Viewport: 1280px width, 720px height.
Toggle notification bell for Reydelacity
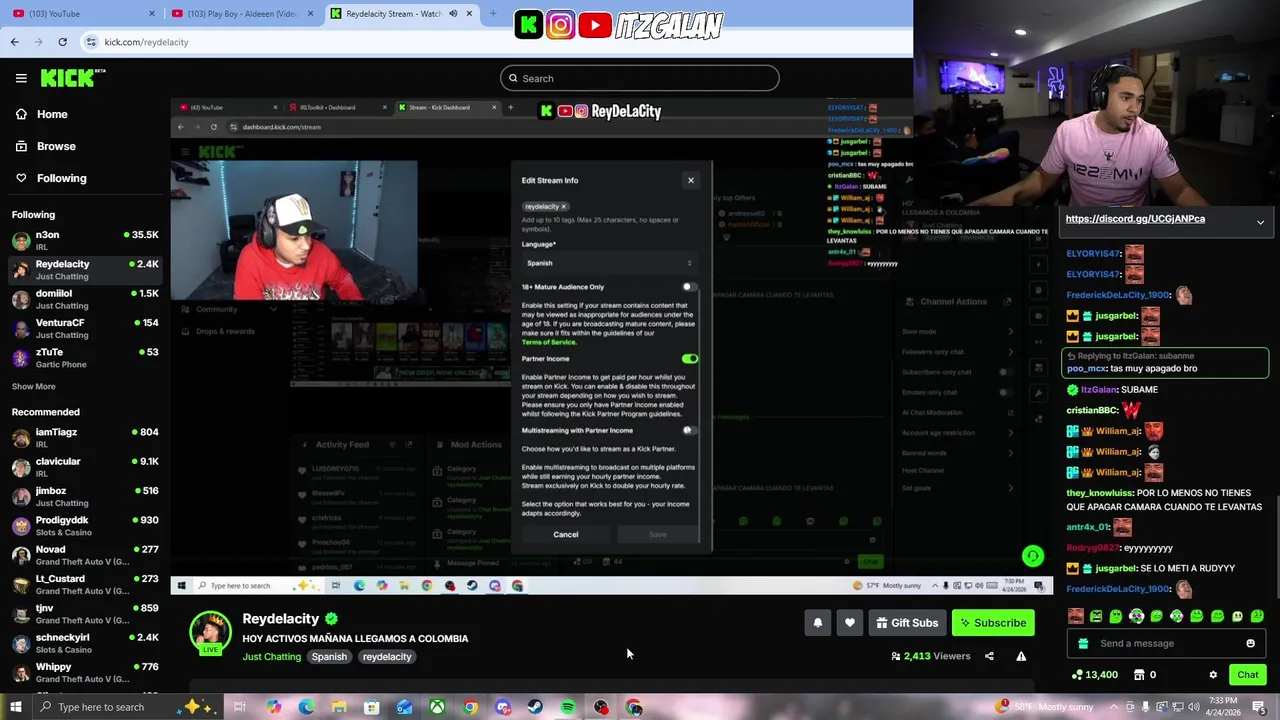817,623
